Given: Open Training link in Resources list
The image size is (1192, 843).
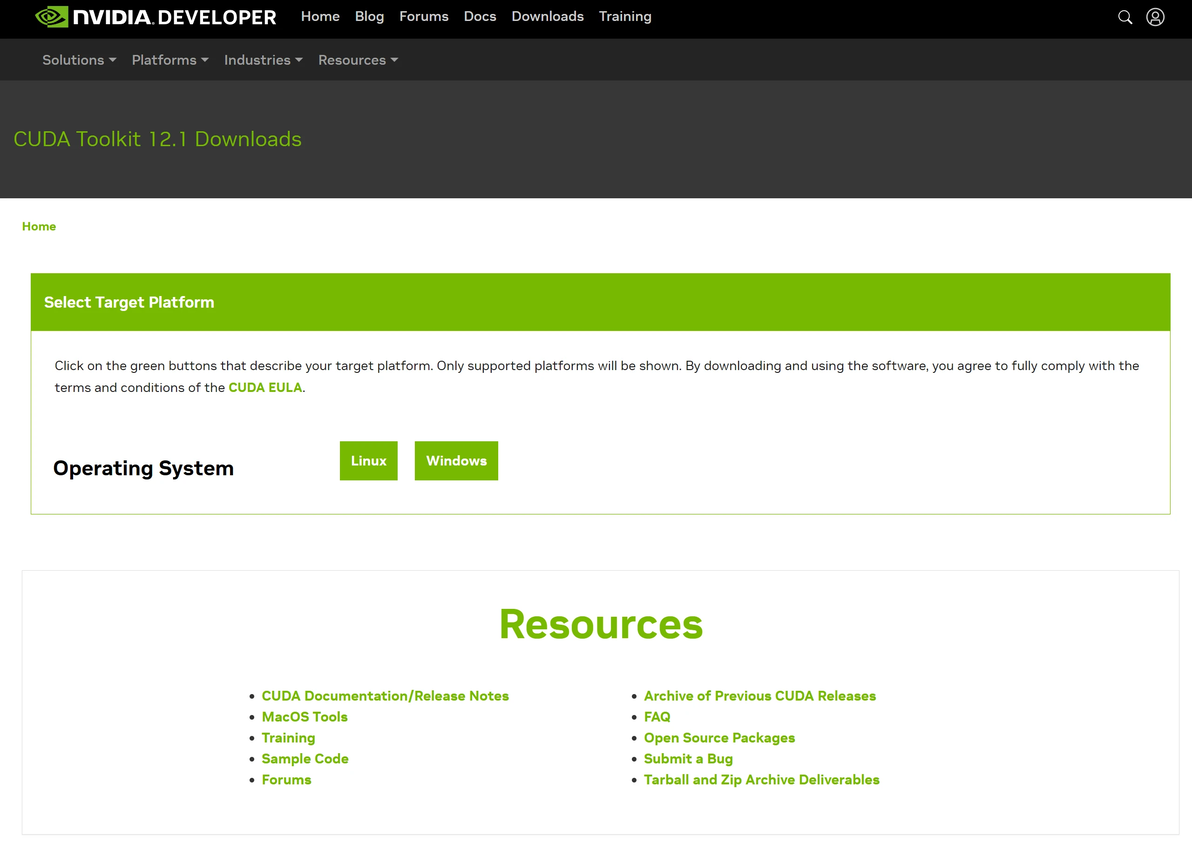Looking at the screenshot, I should (288, 738).
